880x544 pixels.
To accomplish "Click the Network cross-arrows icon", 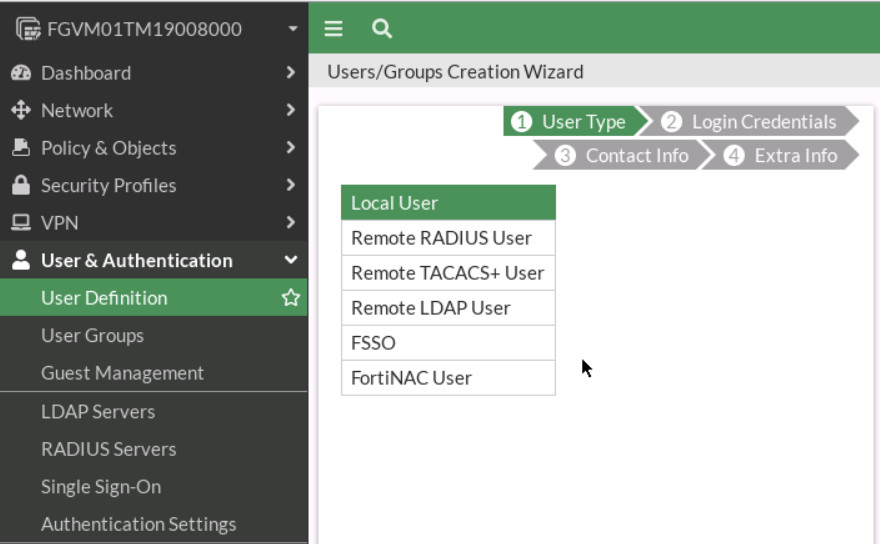I will pos(20,110).
